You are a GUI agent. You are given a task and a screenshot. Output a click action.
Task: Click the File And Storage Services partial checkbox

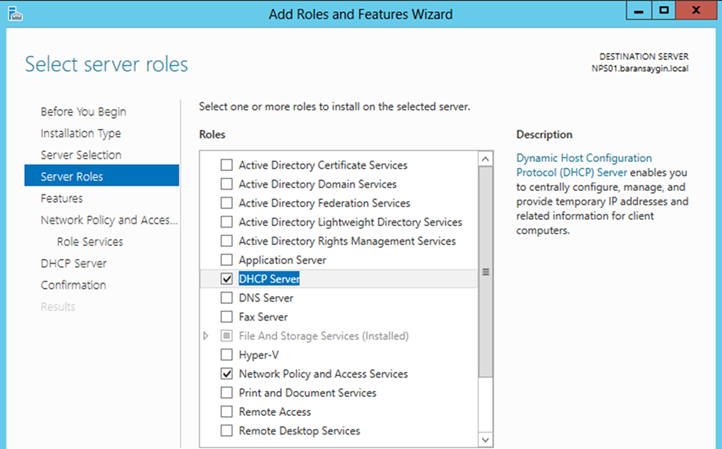tap(227, 336)
